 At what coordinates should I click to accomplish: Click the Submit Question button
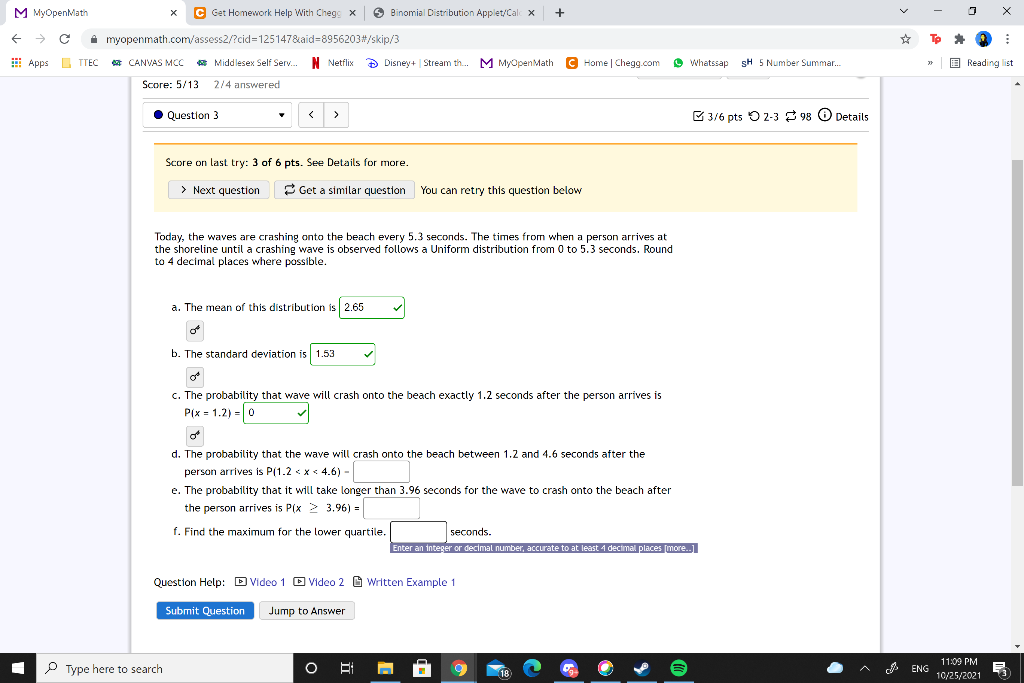[204, 610]
